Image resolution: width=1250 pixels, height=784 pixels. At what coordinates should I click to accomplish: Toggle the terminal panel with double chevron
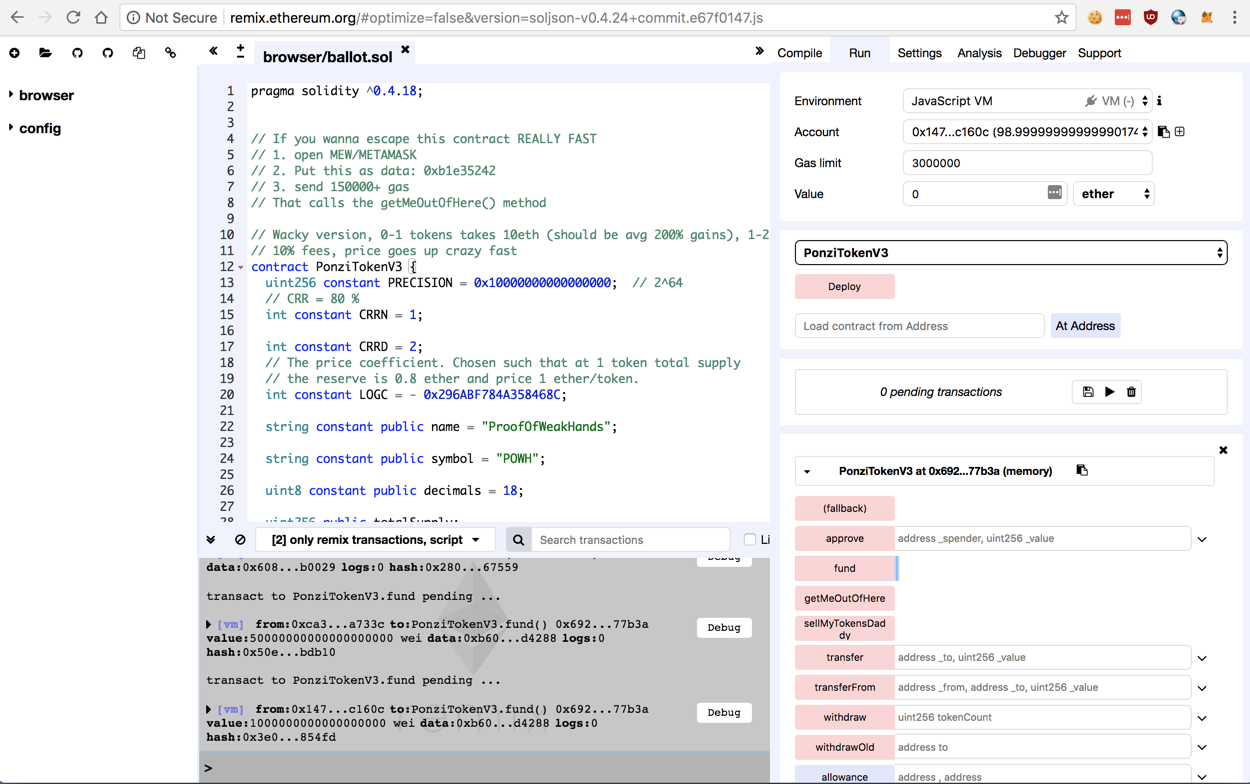211,540
